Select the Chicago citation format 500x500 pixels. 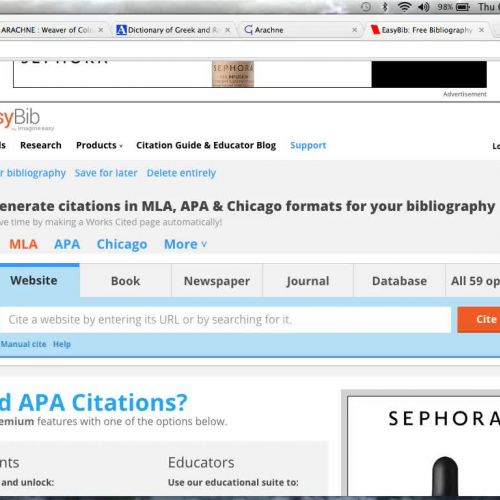click(122, 244)
